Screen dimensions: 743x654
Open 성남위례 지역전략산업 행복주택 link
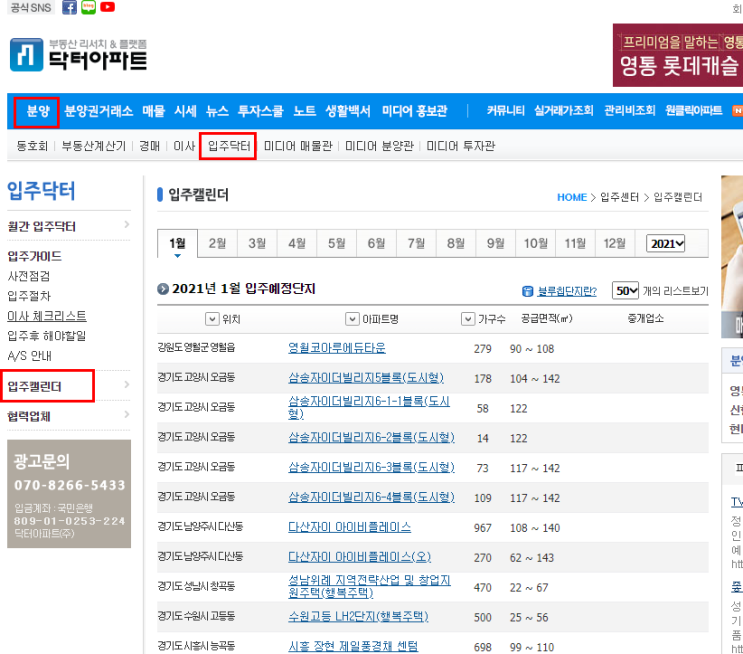370,586
